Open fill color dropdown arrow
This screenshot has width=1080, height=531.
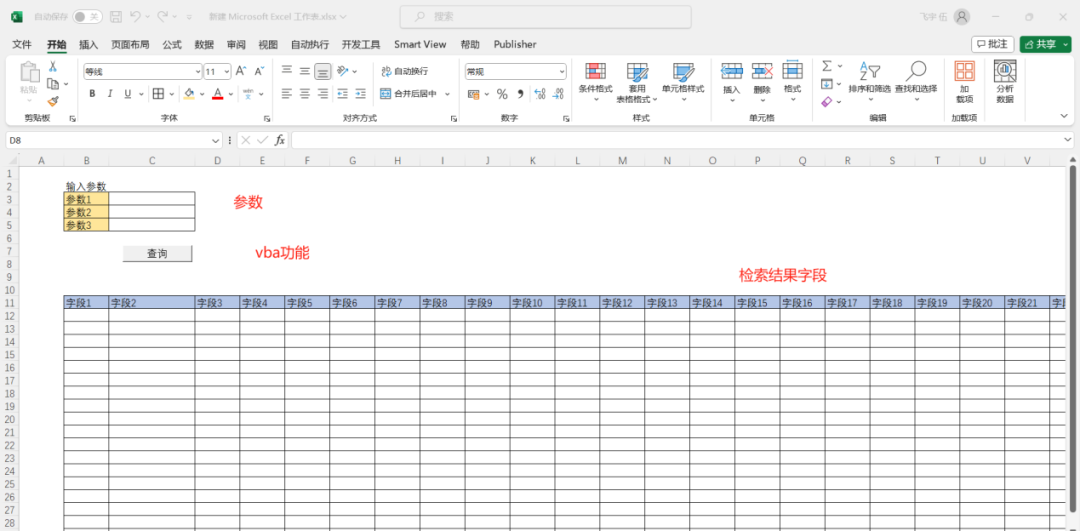click(x=202, y=94)
